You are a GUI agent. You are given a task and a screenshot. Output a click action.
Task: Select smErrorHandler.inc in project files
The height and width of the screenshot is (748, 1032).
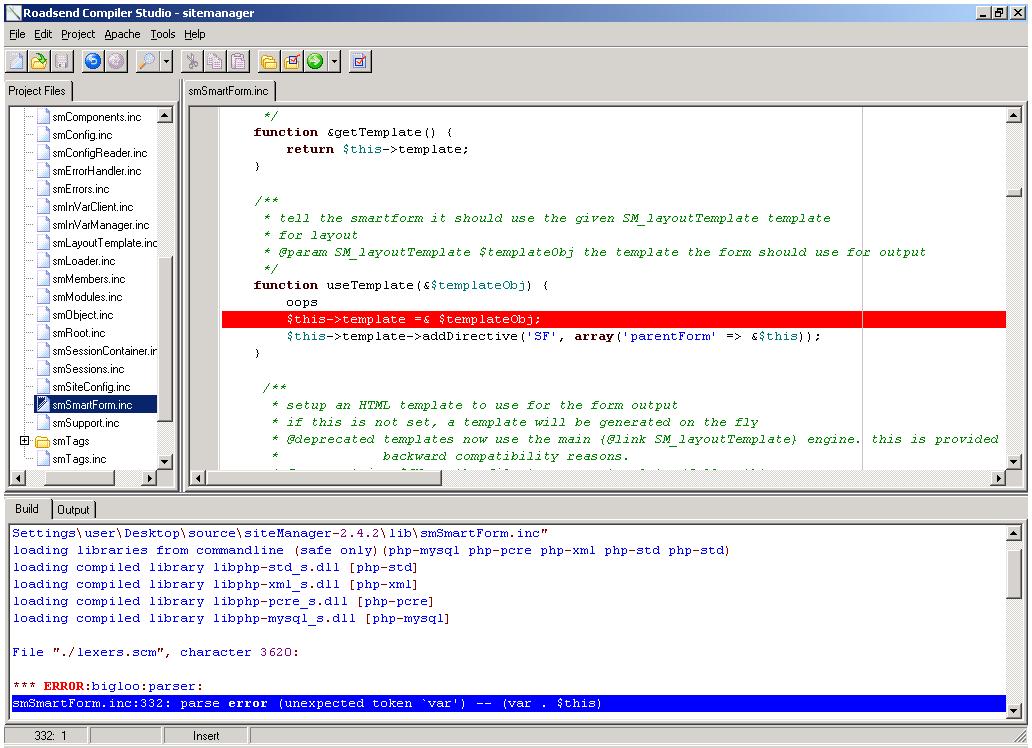tap(97, 171)
